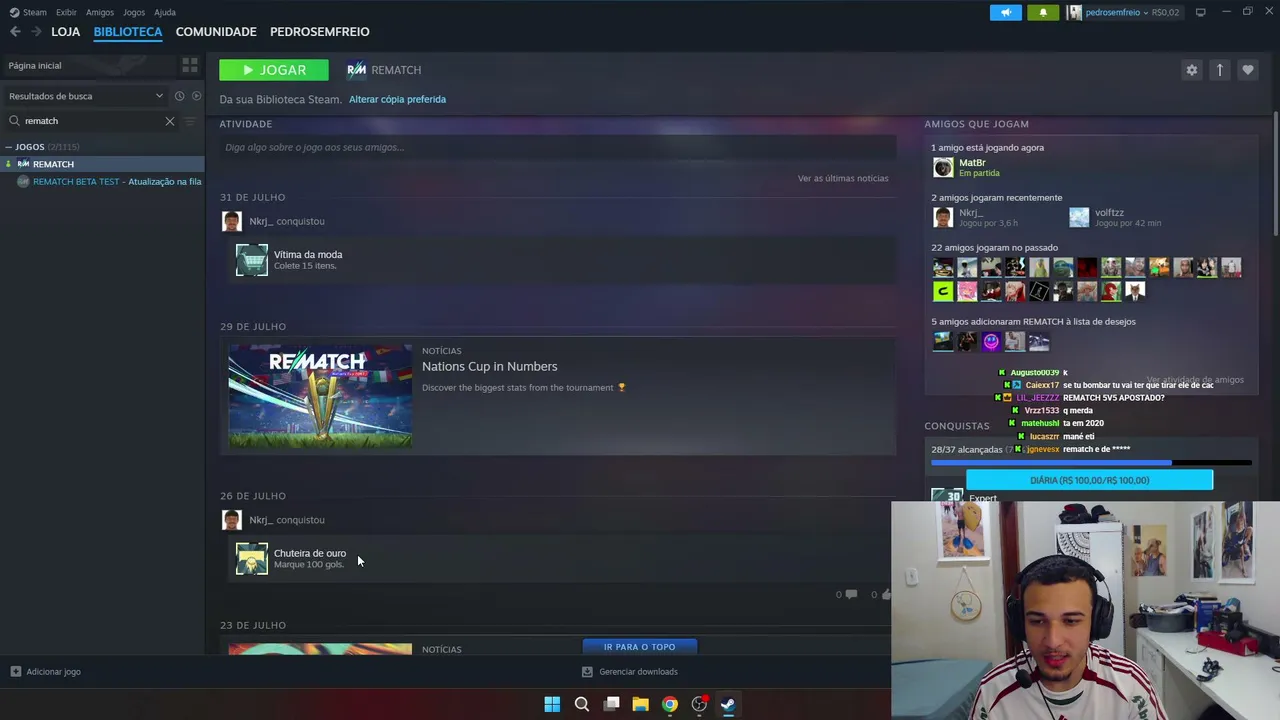Image resolution: width=1280 pixels, height=720 pixels.
Task: Open the Jogos menu
Action: [134, 12]
